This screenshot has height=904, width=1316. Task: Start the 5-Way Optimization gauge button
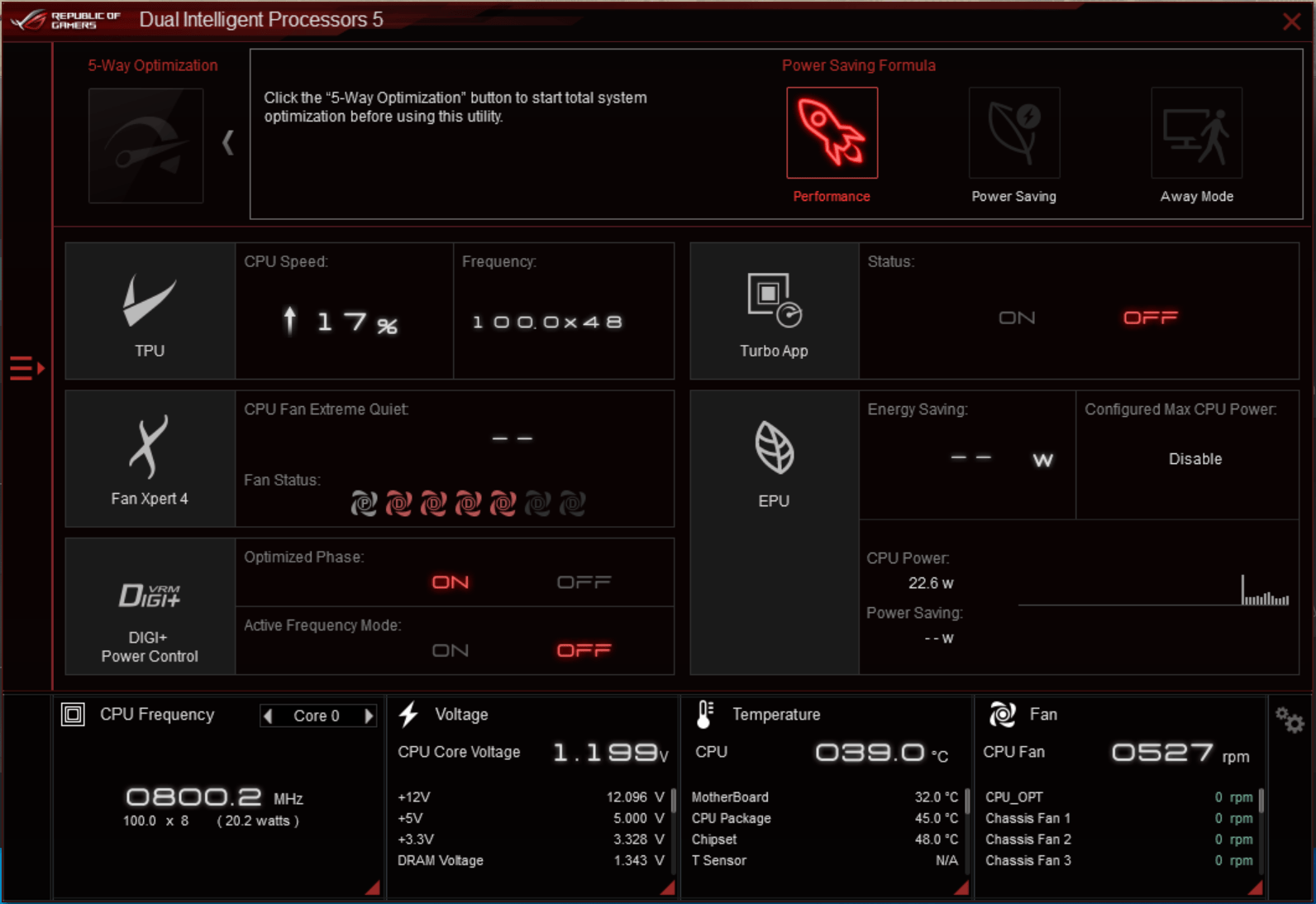click(x=146, y=146)
